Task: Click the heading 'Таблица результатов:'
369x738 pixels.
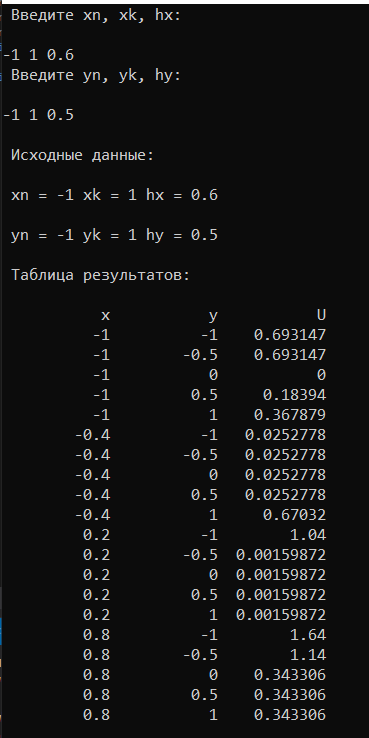Action: [x=100, y=275]
